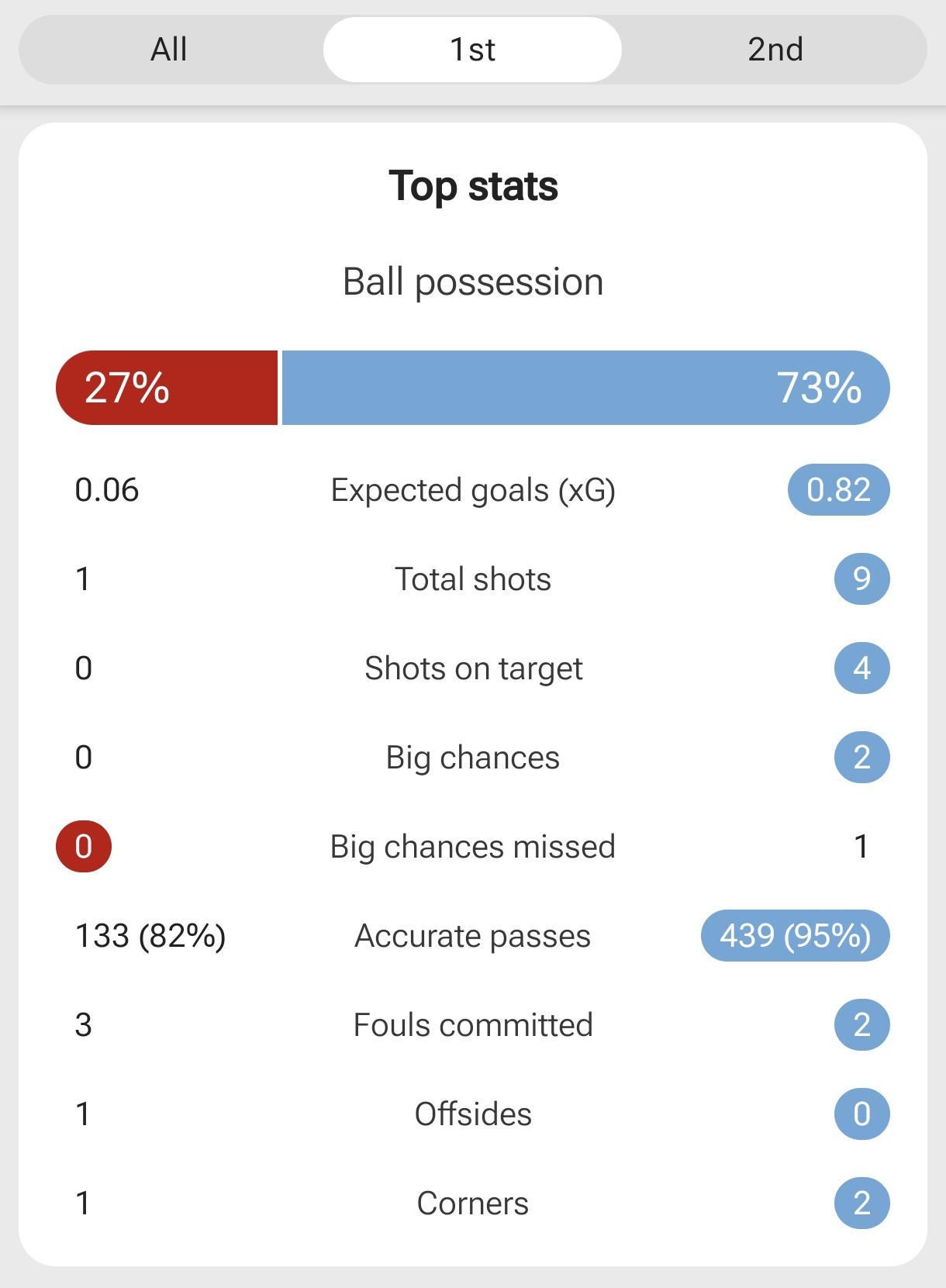Image resolution: width=946 pixels, height=1288 pixels.
Task: Click the Accurate passes stat label
Action: pos(473,936)
